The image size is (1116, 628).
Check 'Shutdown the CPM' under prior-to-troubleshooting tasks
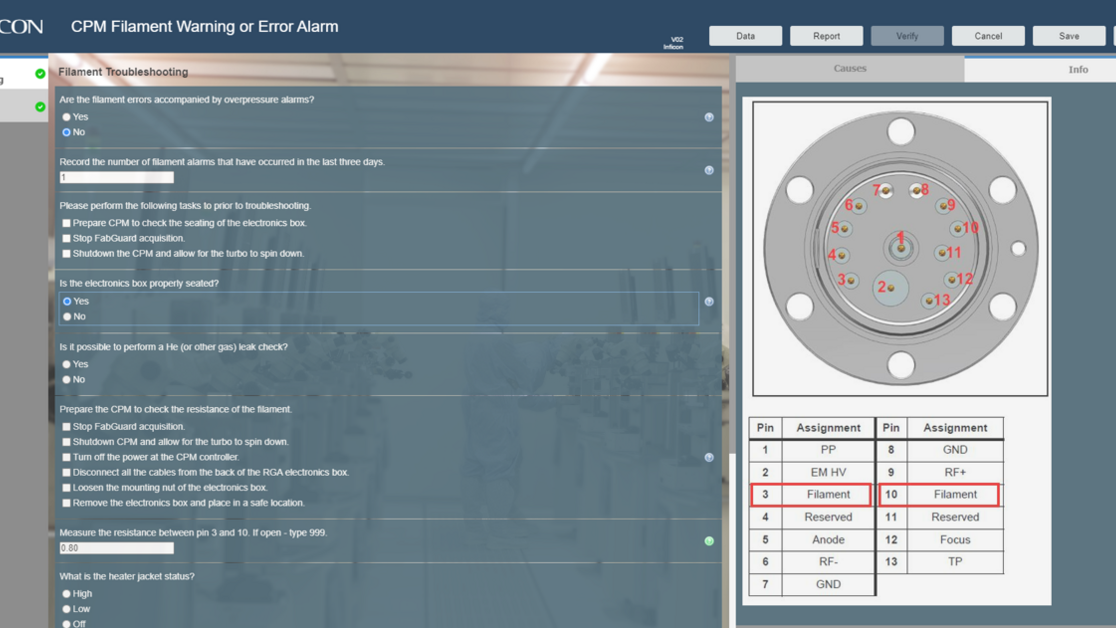66,253
